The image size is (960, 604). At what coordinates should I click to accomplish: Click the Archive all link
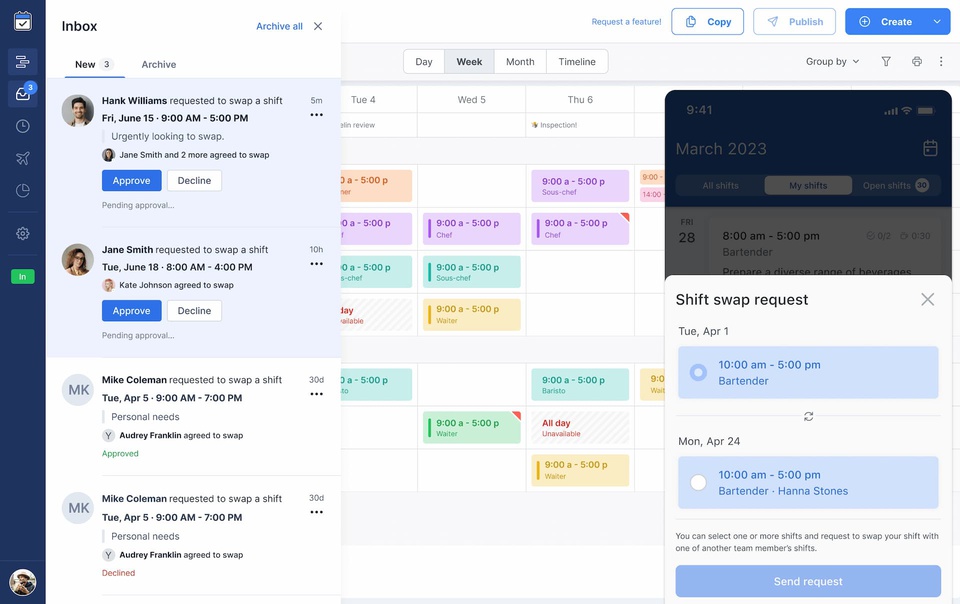(x=279, y=26)
